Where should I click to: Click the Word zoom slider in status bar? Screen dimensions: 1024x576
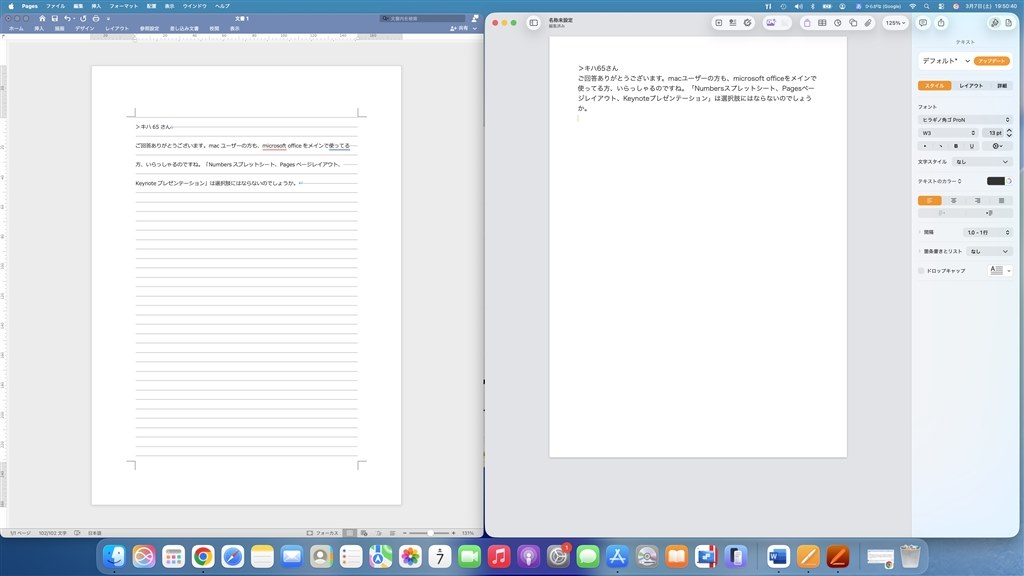[x=429, y=533]
